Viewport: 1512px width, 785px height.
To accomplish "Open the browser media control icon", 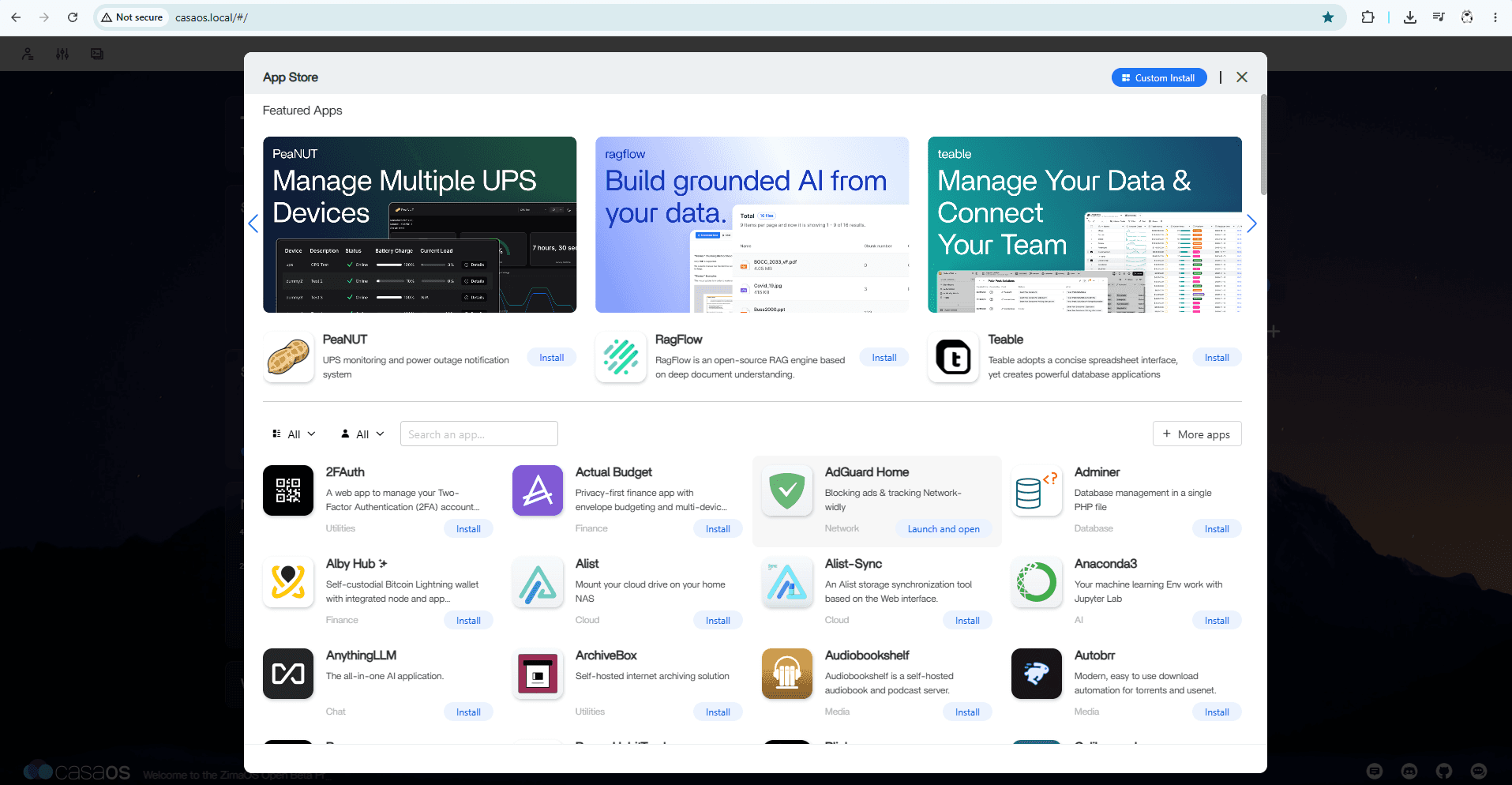I will (x=1439, y=17).
